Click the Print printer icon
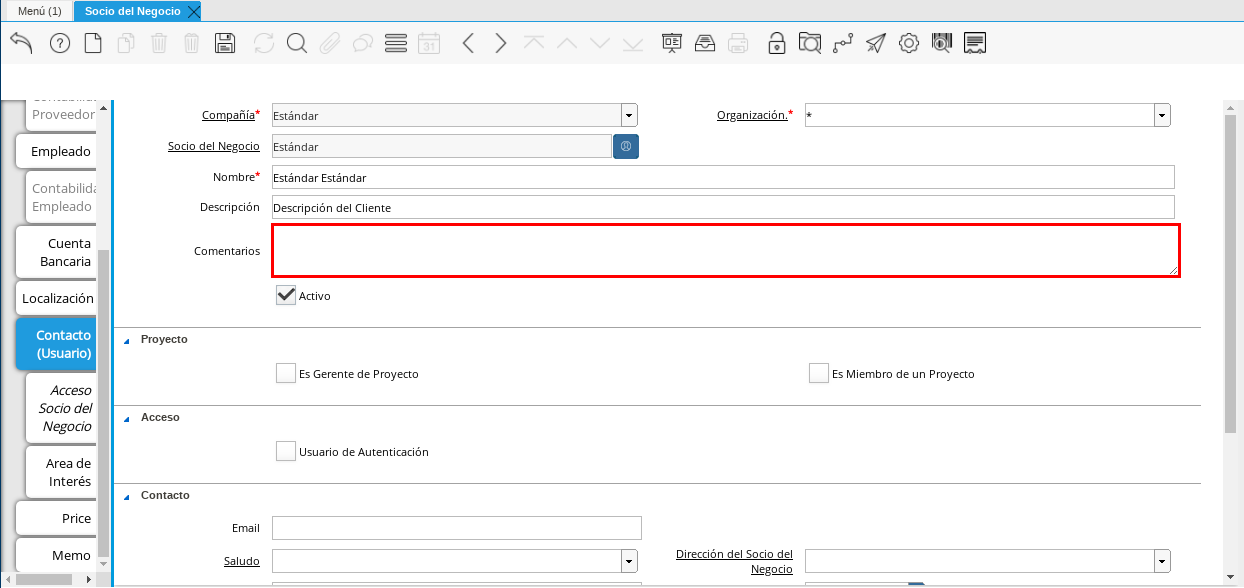The width and height of the screenshot is (1244, 588). (x=738, y=43)
